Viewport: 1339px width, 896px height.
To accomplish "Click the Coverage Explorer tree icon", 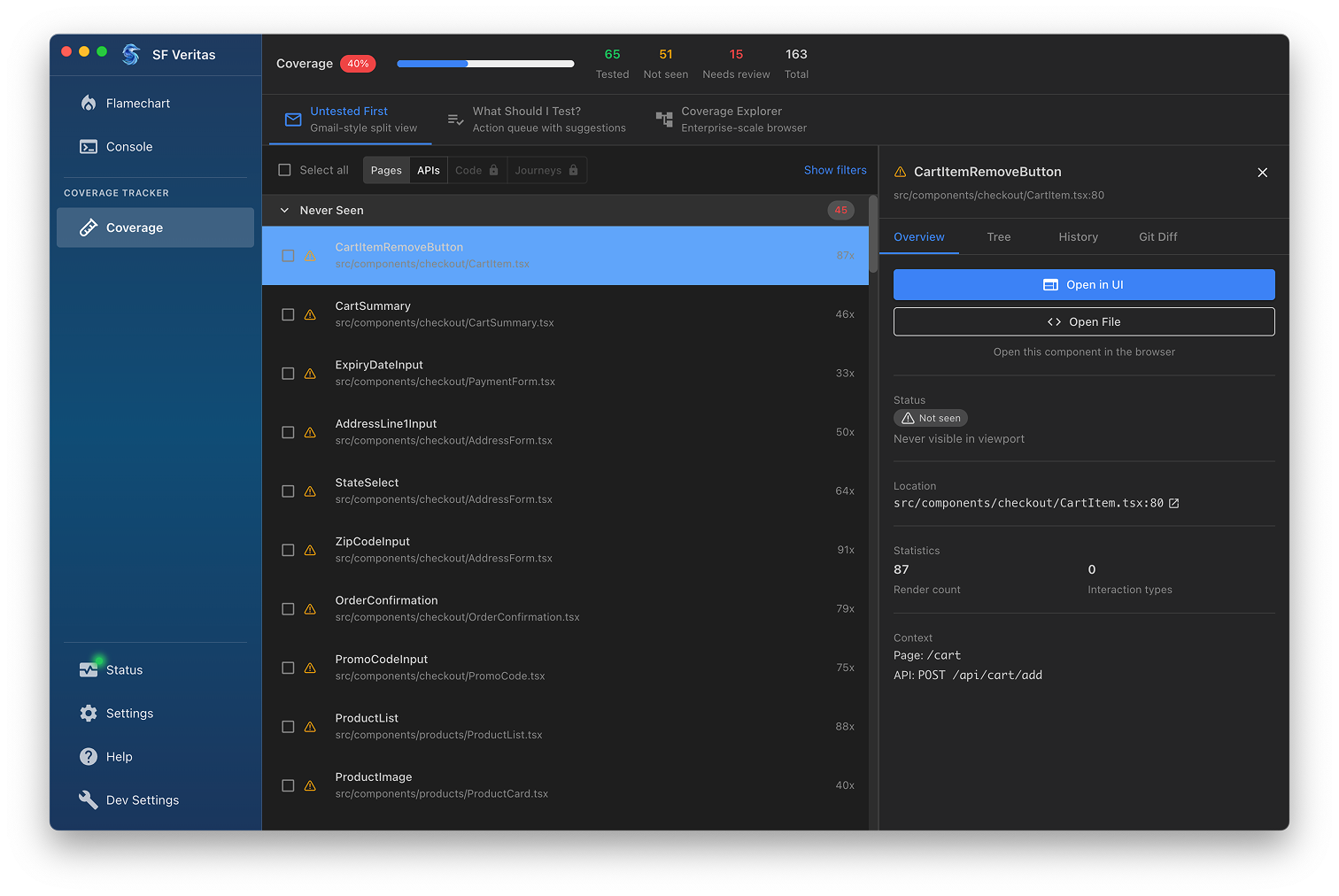I will (x=664, y=120).
